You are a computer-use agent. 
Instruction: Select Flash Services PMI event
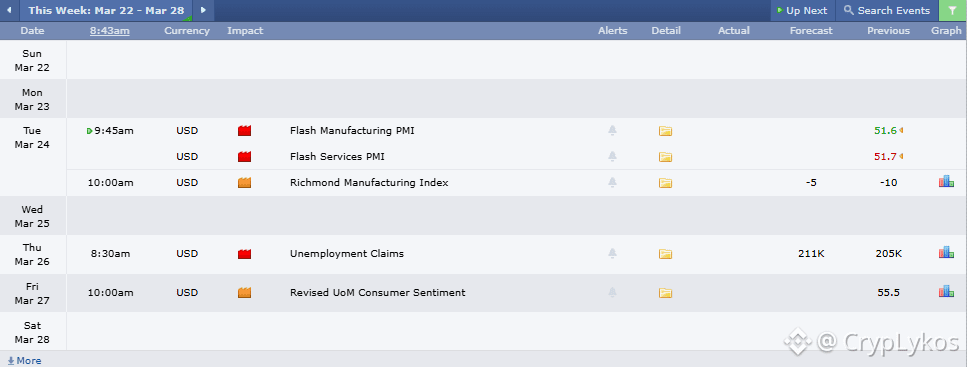point(337,157)
